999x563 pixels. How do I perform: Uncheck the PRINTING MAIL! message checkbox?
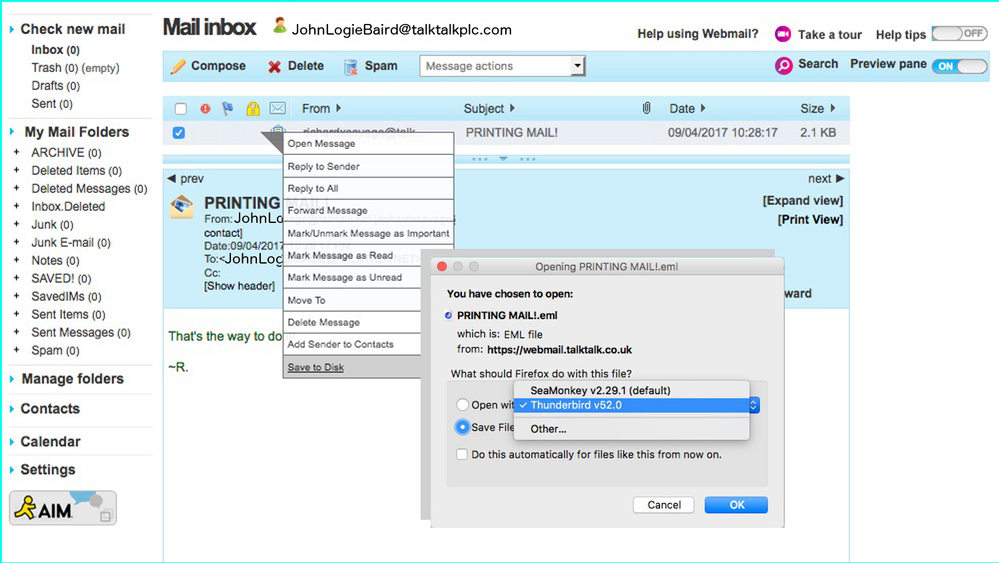point(179,132)
